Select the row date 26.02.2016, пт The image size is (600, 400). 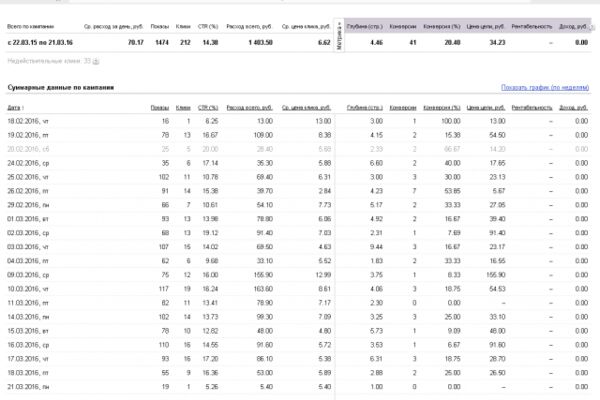click(x=28, y=191)
